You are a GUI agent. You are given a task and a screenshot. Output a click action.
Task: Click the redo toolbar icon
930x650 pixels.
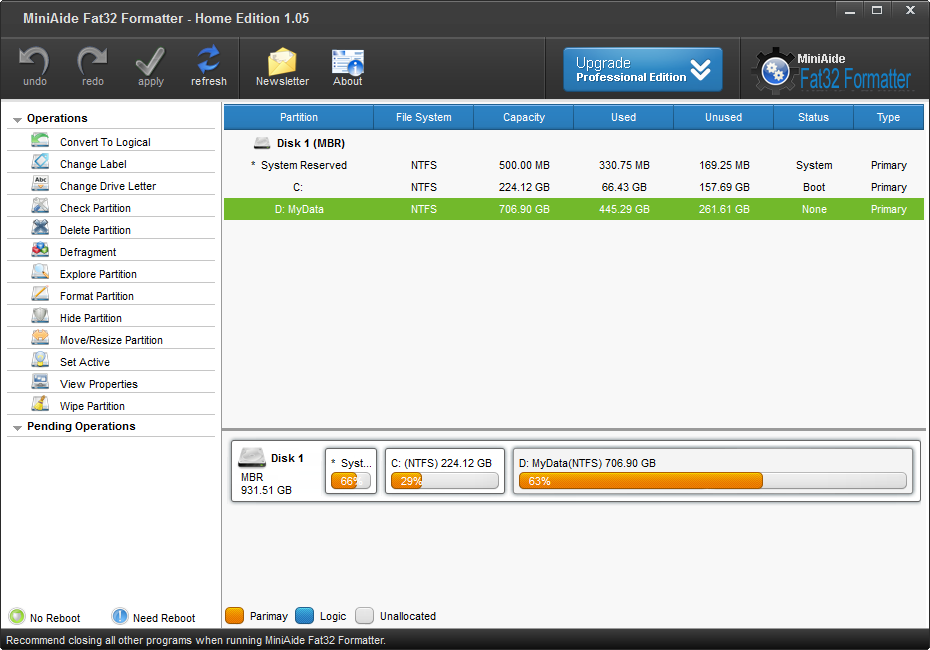[92, 60]
